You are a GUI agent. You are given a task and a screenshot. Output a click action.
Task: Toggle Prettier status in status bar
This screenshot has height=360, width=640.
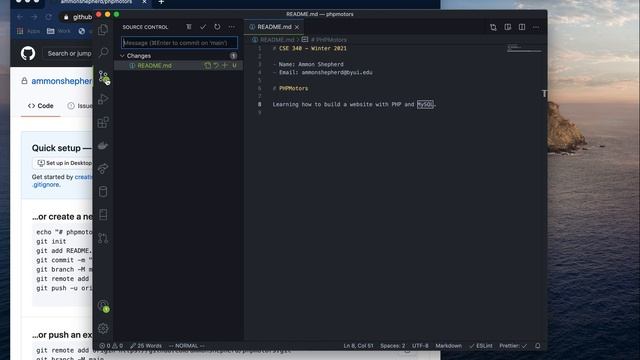[x=513, y=346]
